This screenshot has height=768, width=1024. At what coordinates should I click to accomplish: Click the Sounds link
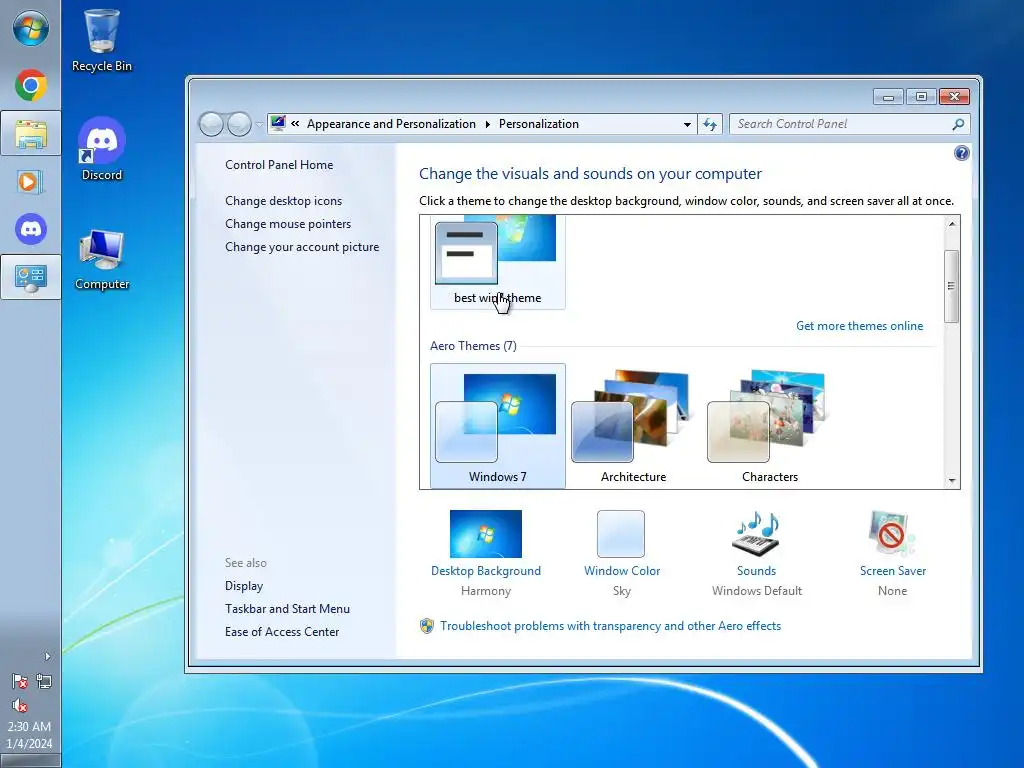(756, 571)
